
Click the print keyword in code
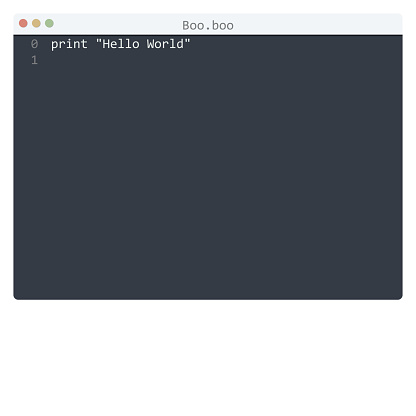coord(69,44)
